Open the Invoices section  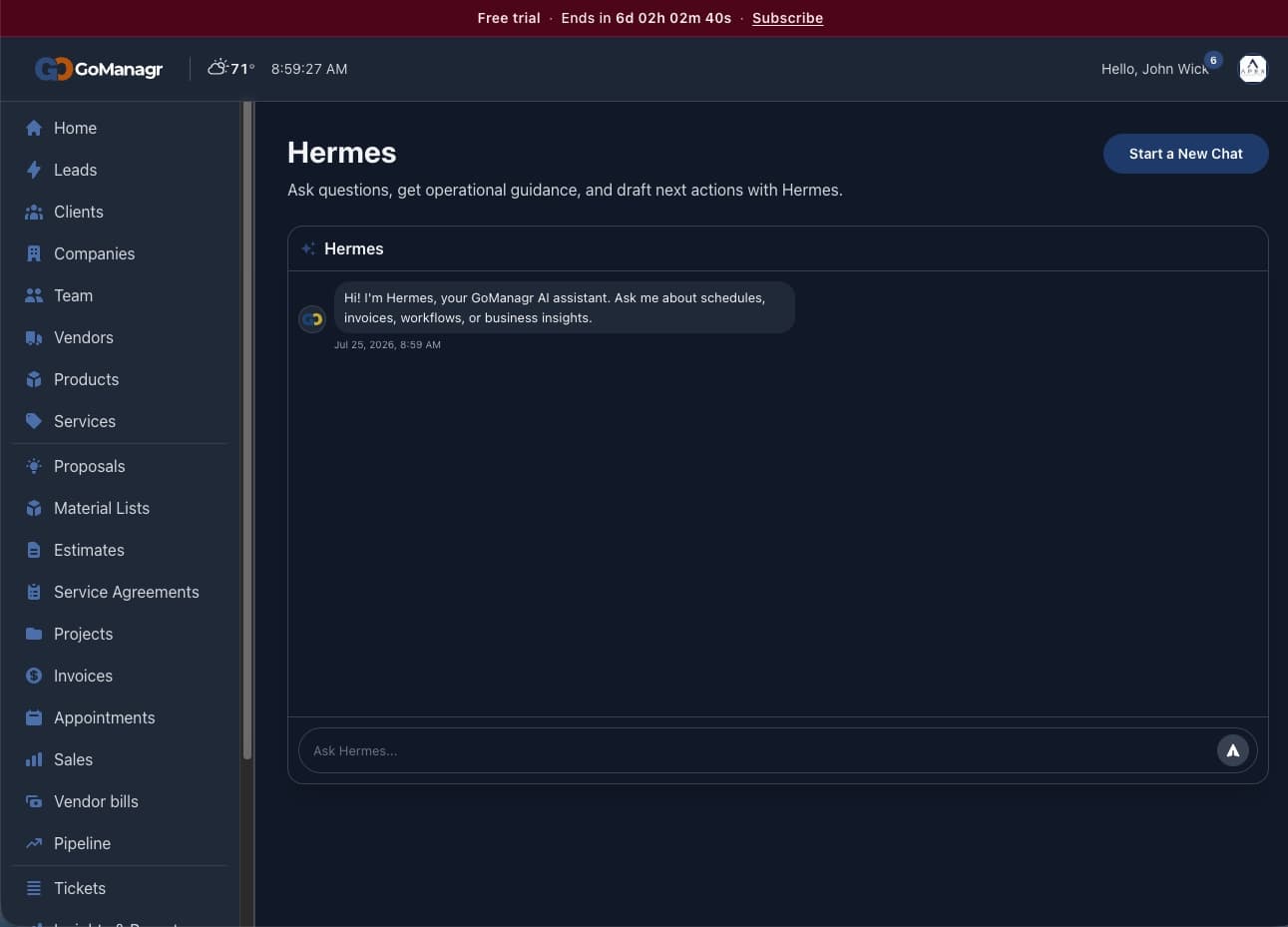click(121, 676)
